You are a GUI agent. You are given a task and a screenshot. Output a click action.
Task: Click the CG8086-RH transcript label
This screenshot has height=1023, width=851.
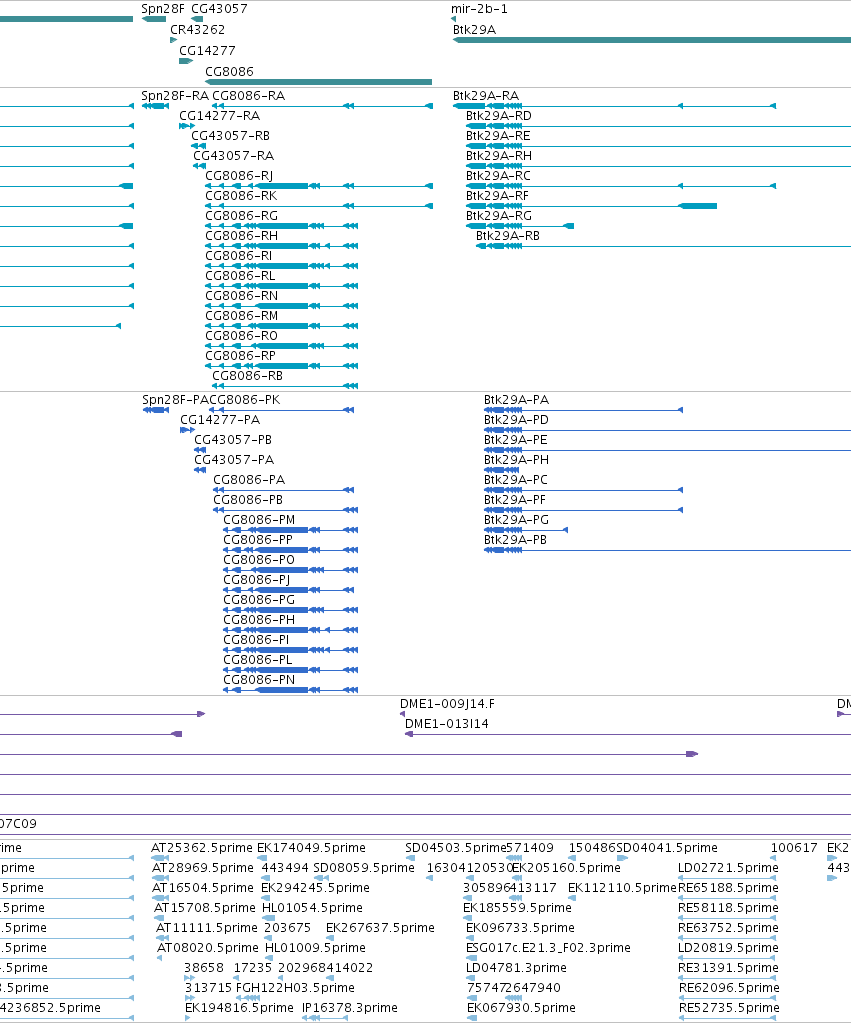point(241,236)
